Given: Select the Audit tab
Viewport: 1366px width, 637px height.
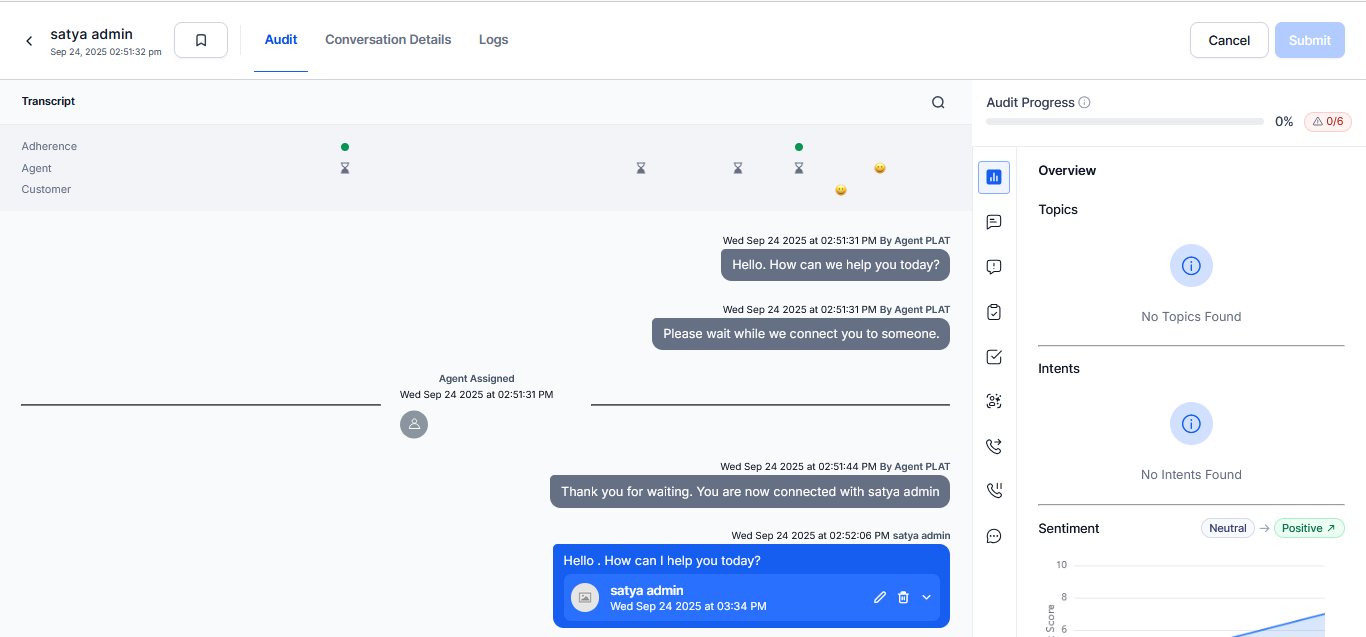Looking at the screenshot, I should click(281, 40).
